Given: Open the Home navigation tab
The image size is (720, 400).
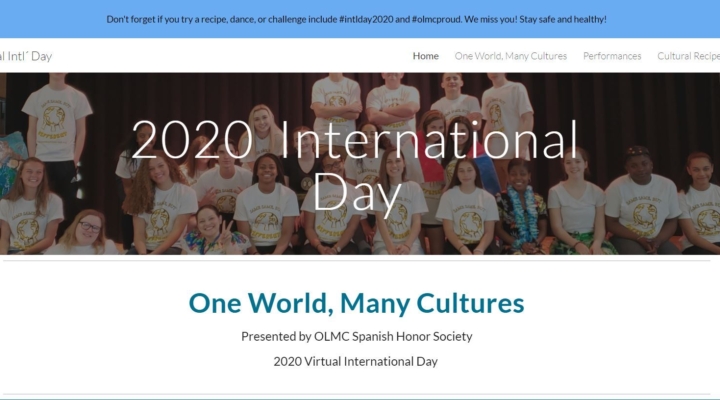Looking at the screenshot, I should (x=425, y=56).
